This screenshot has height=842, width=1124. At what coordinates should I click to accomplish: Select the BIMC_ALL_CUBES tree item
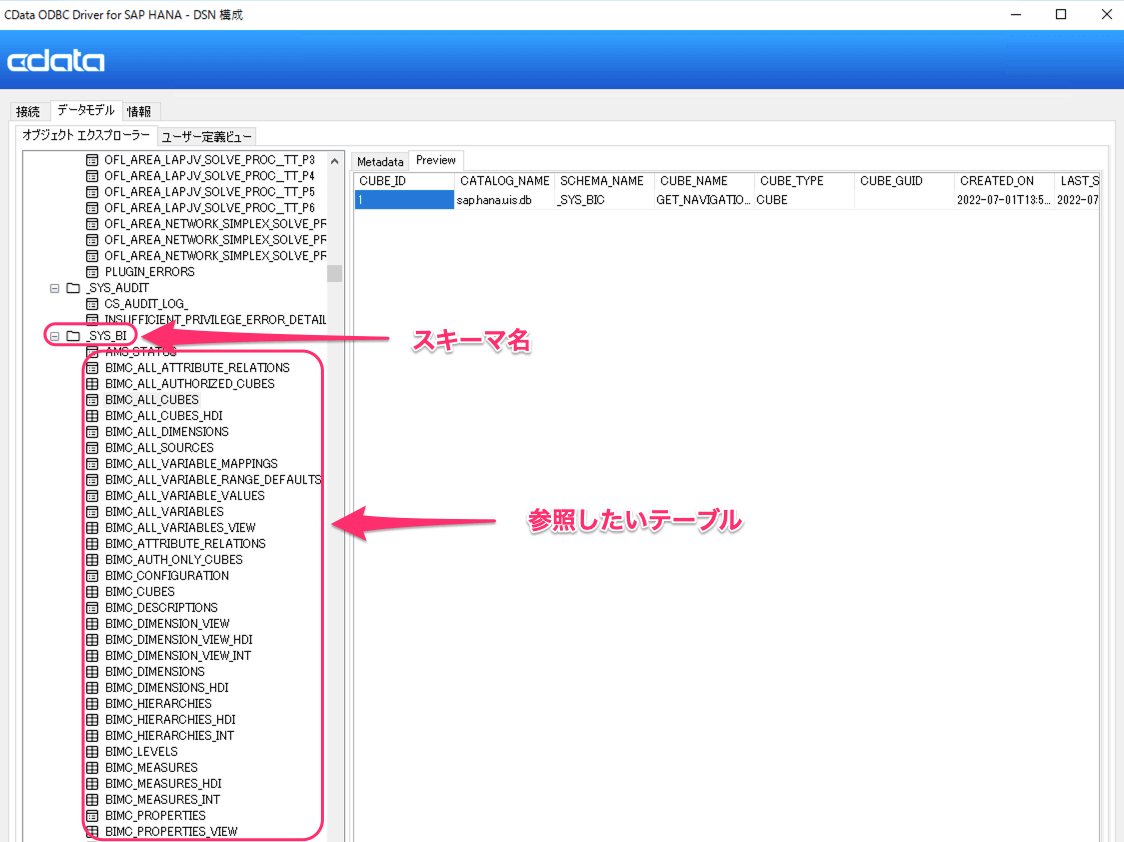pos(151,400)
